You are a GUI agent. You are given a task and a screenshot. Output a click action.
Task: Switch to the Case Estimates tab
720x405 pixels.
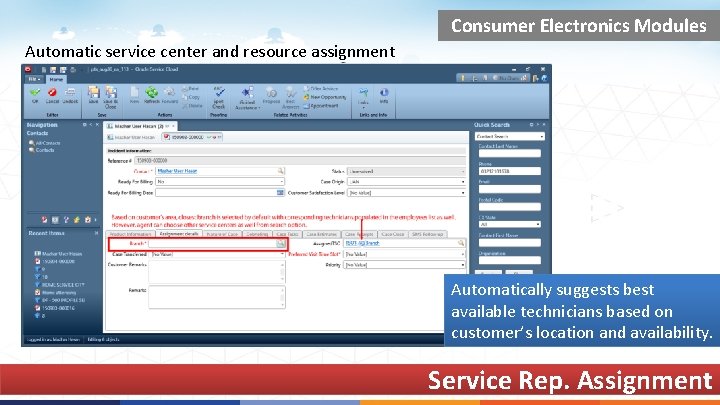click(x=321, y=234)
